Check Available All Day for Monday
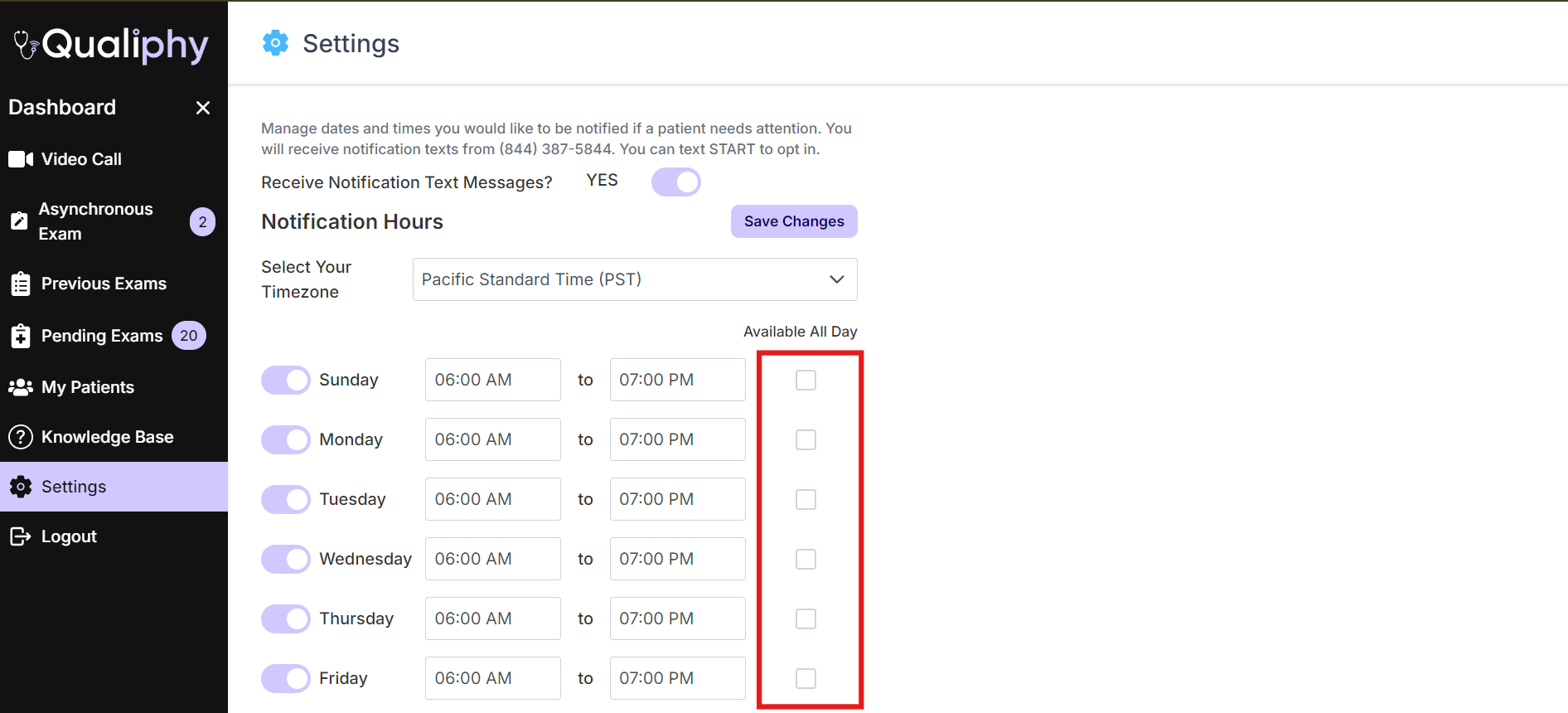The height and width of the screenshot is (713, 1568). click(806, 439)
